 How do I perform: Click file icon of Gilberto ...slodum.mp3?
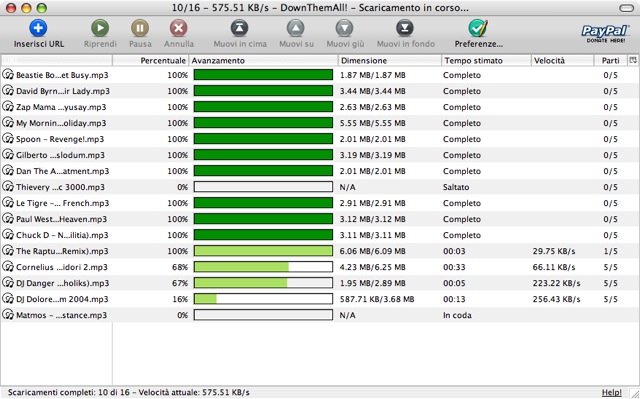click(x=8, y=155)
